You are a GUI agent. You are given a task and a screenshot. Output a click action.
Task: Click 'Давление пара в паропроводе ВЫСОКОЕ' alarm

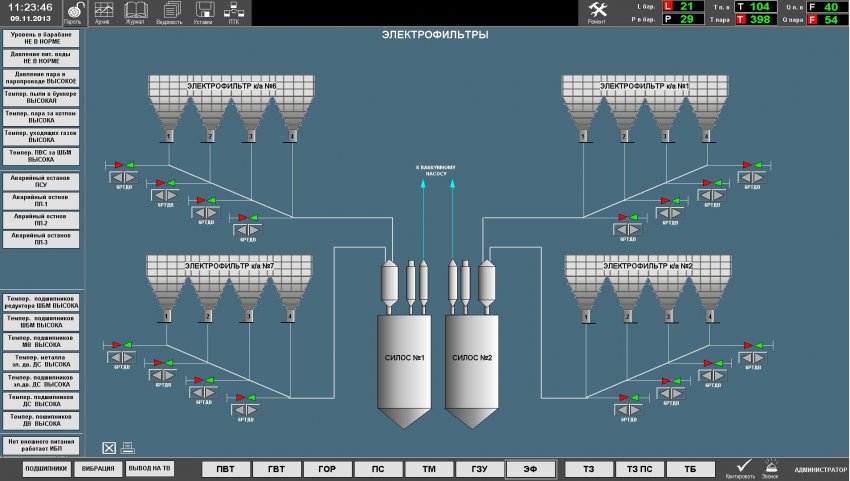pos(41,78)
